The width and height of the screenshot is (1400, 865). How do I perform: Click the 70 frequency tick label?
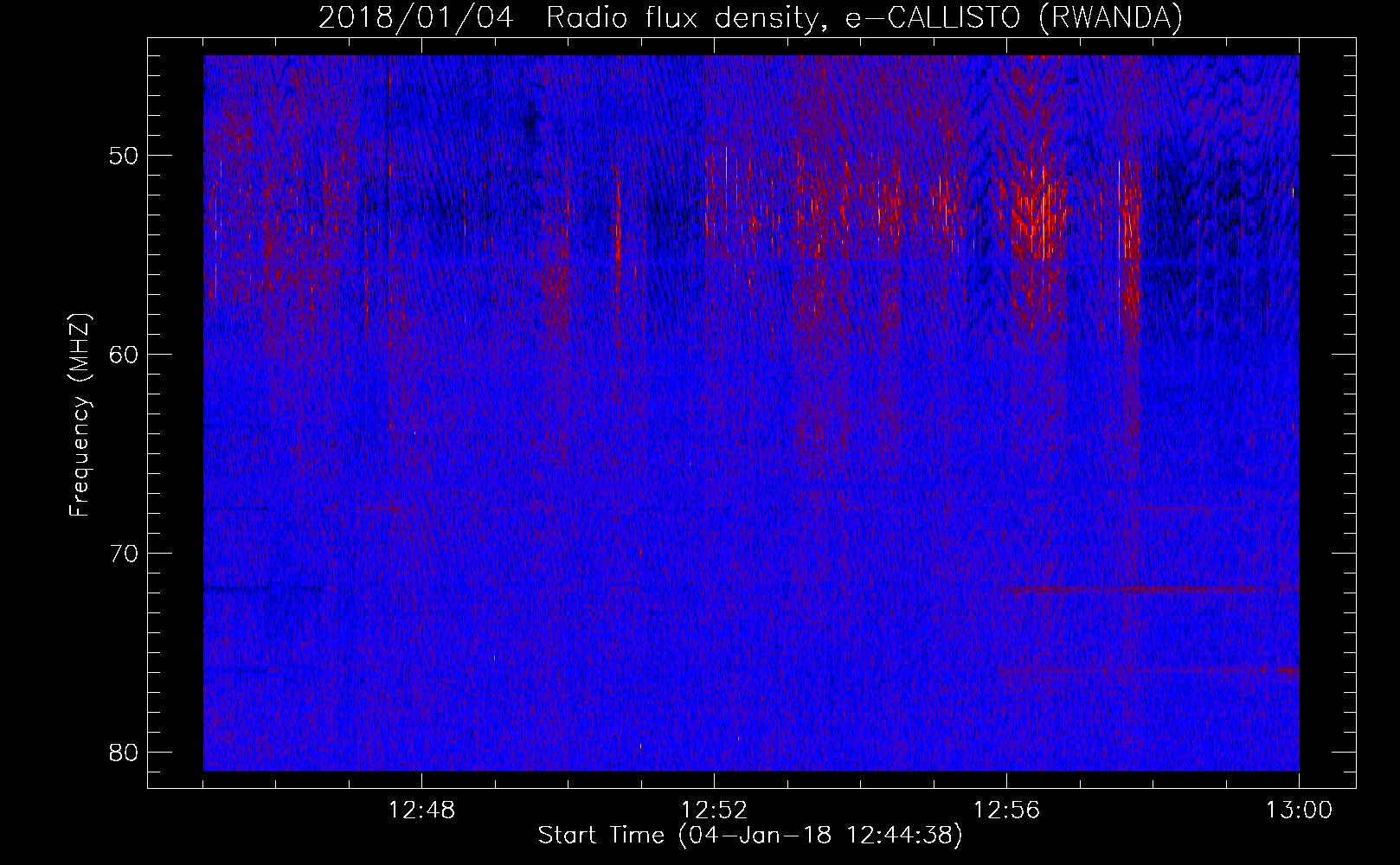coord(125,554)
